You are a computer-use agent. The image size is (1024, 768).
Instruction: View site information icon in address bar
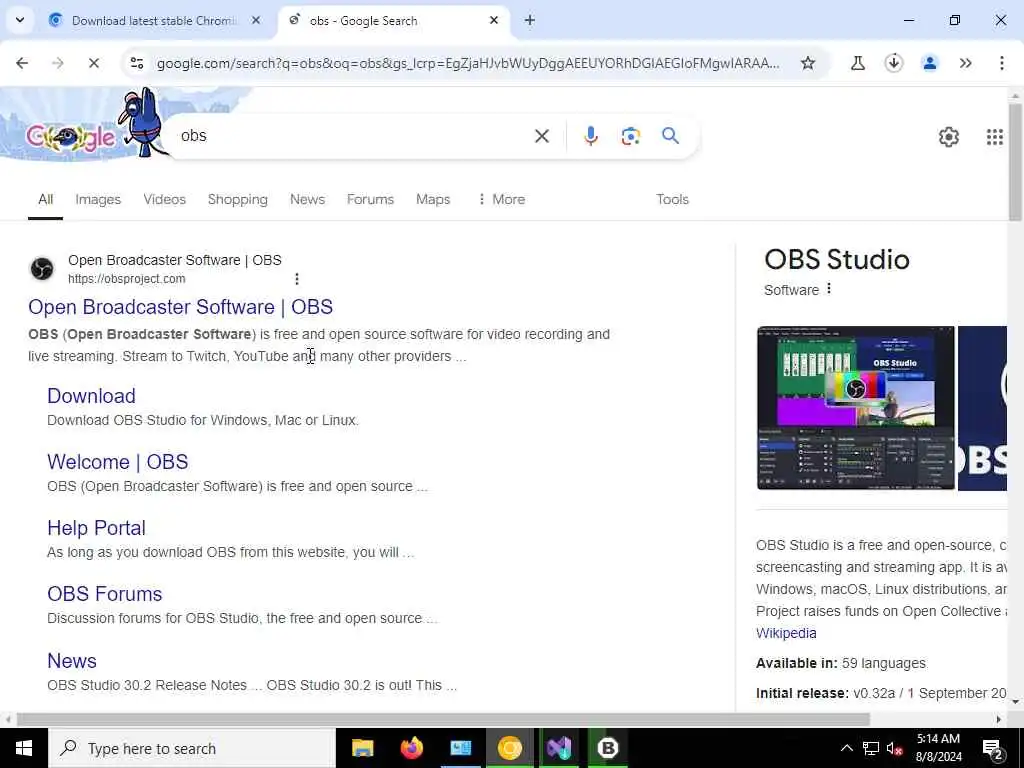coord(137,63)
